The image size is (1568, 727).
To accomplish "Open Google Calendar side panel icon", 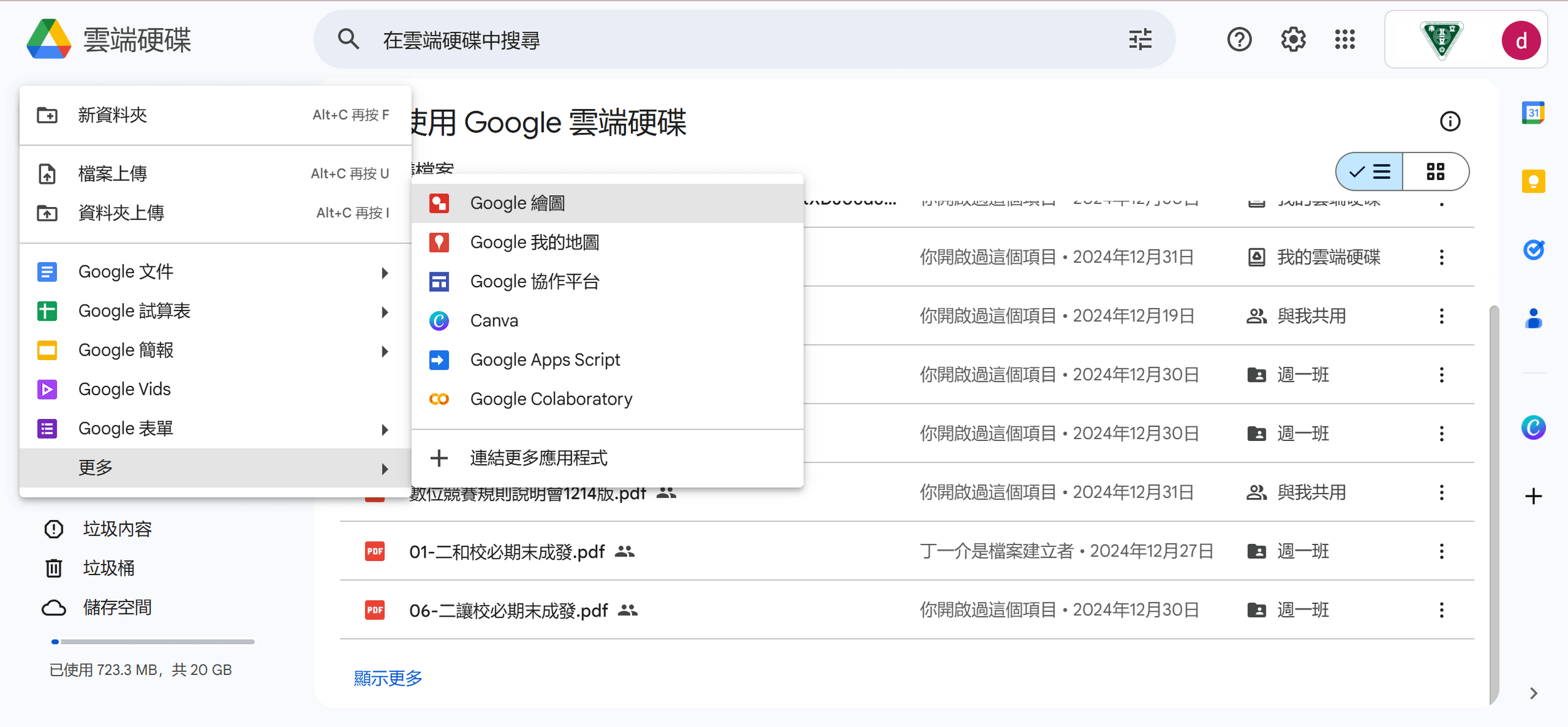I will tap(1533, 114).
